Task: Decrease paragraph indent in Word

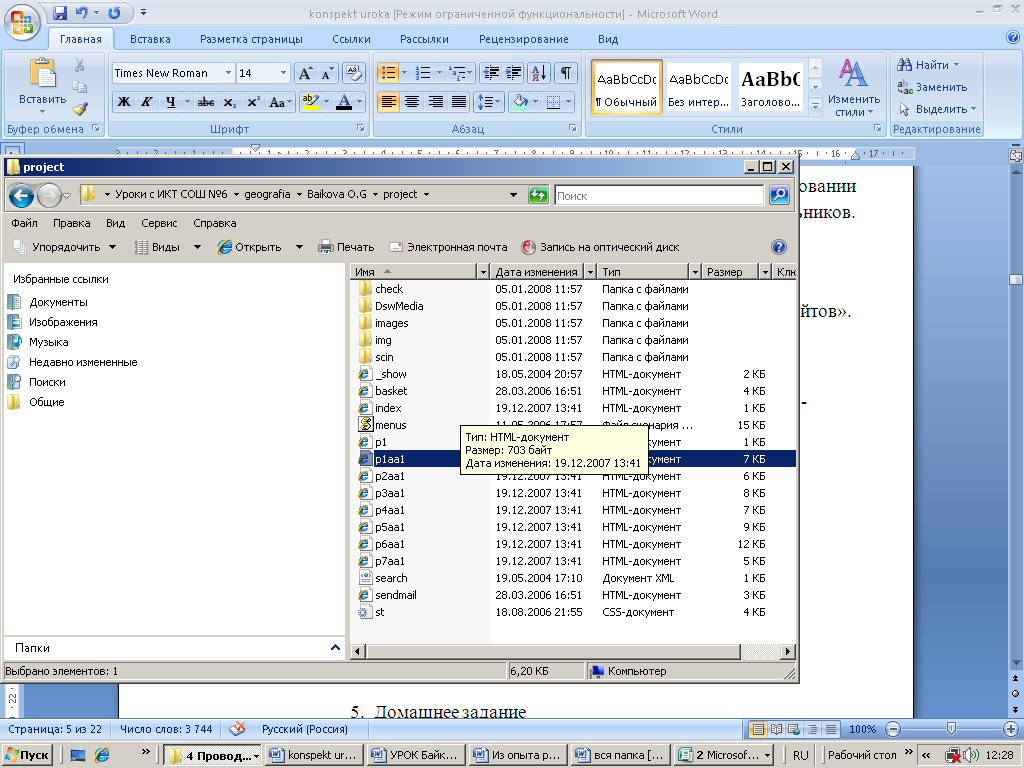Action: 490,73
